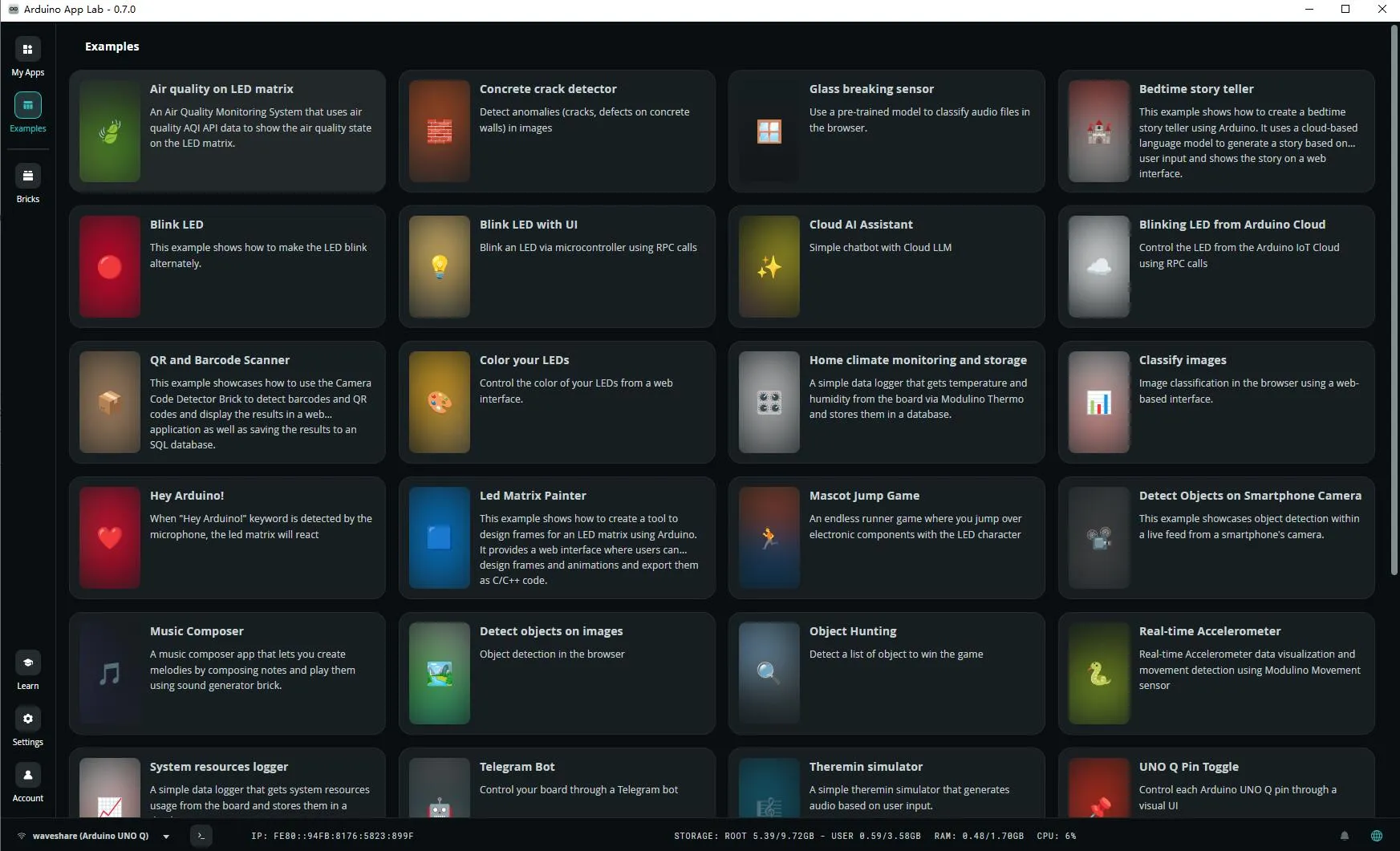The image size is (1400, 851).
Task: Click the notifications bell icon
Action: tap(1345, 836)
